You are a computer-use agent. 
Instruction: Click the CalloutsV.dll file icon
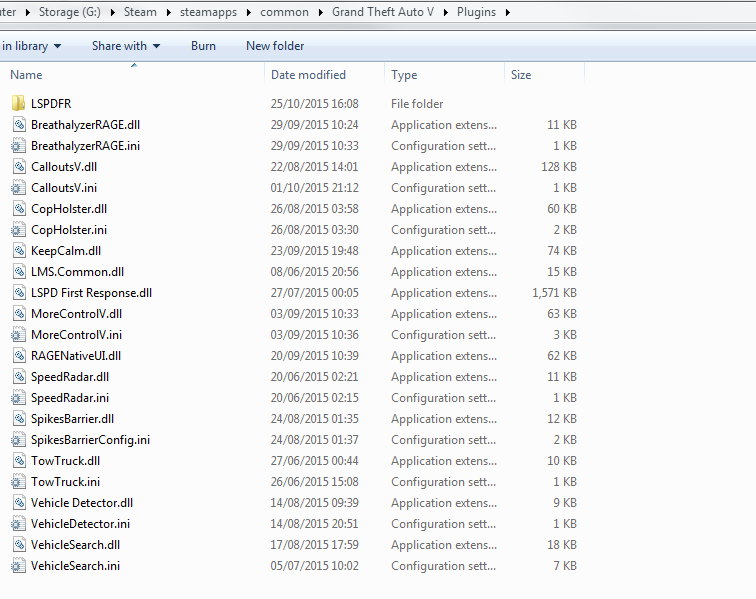18,166
